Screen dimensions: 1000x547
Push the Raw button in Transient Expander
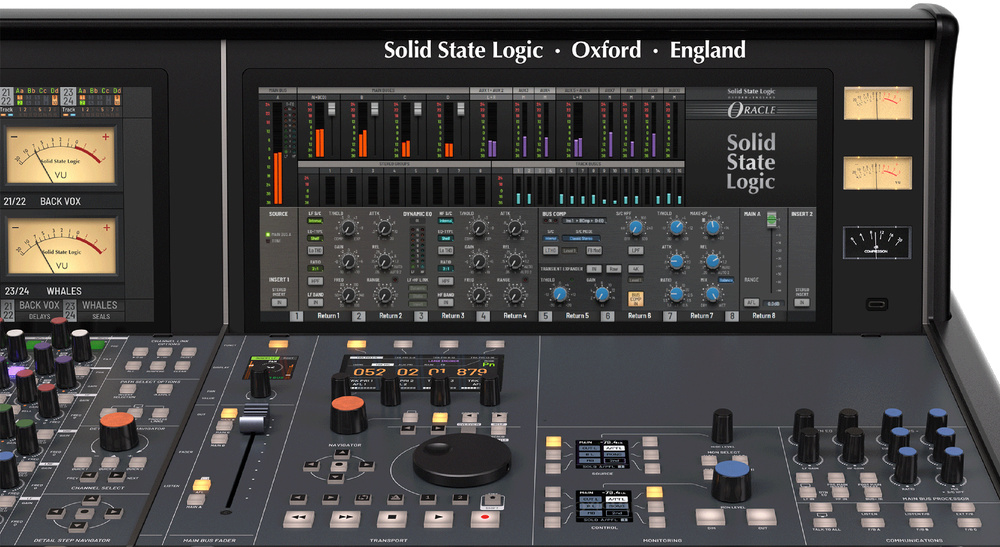pyautogui.click(x=614, y=269)
